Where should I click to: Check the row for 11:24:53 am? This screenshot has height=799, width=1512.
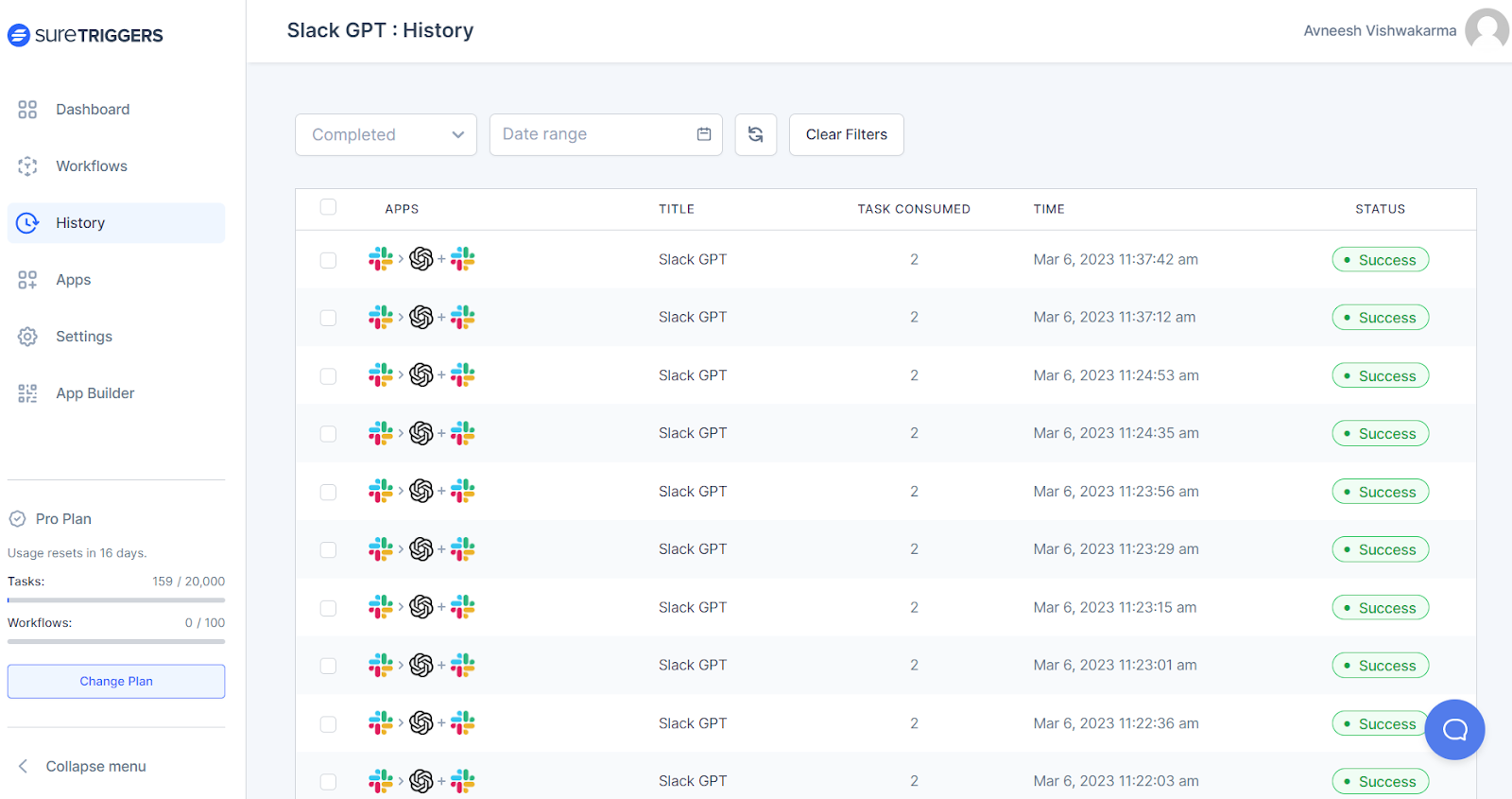coord(328,376)
